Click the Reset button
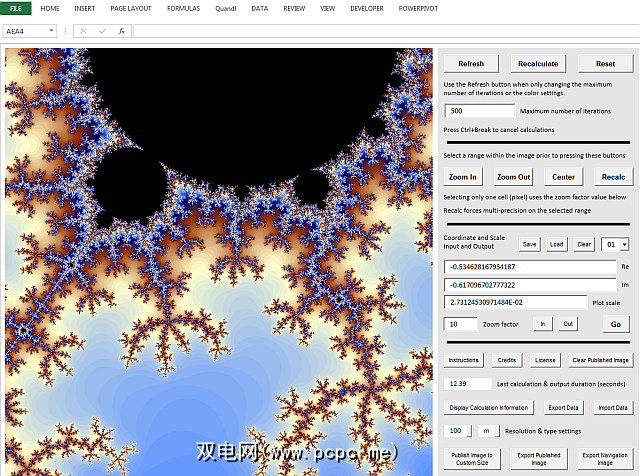 coord(605,63)
